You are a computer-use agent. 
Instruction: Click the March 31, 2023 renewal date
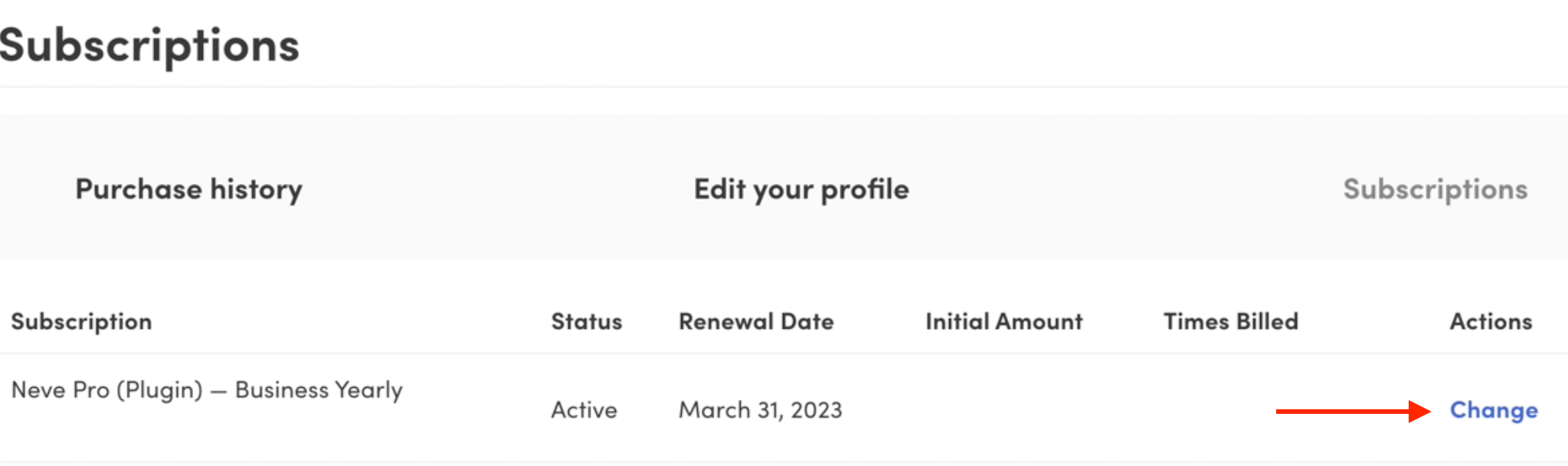click(760, 410)
